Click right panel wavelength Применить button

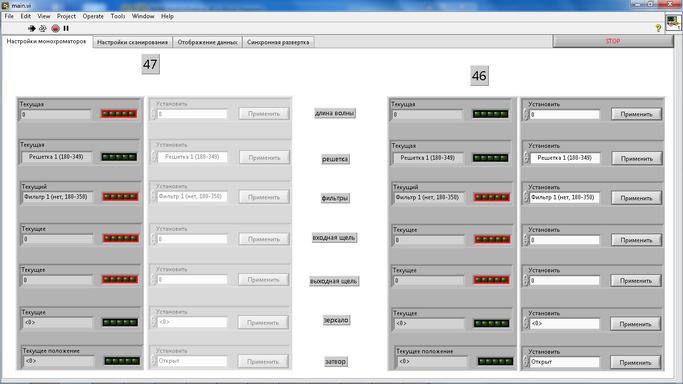(x=636, y=114)
